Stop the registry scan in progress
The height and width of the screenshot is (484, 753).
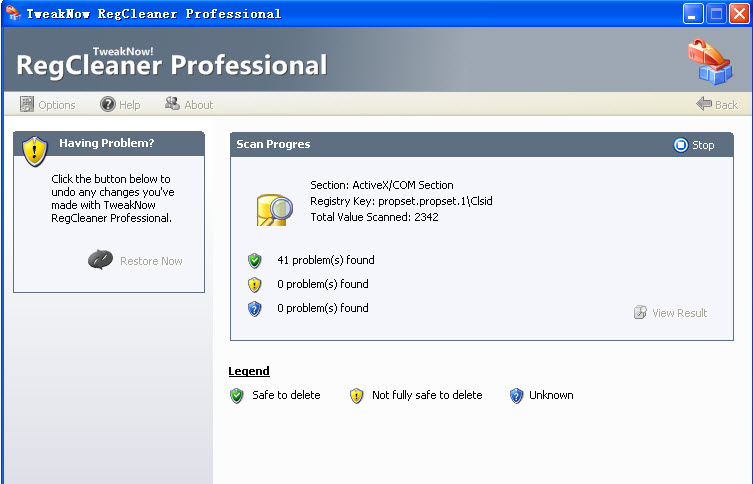pyautogui.click(x=695, y=145)
